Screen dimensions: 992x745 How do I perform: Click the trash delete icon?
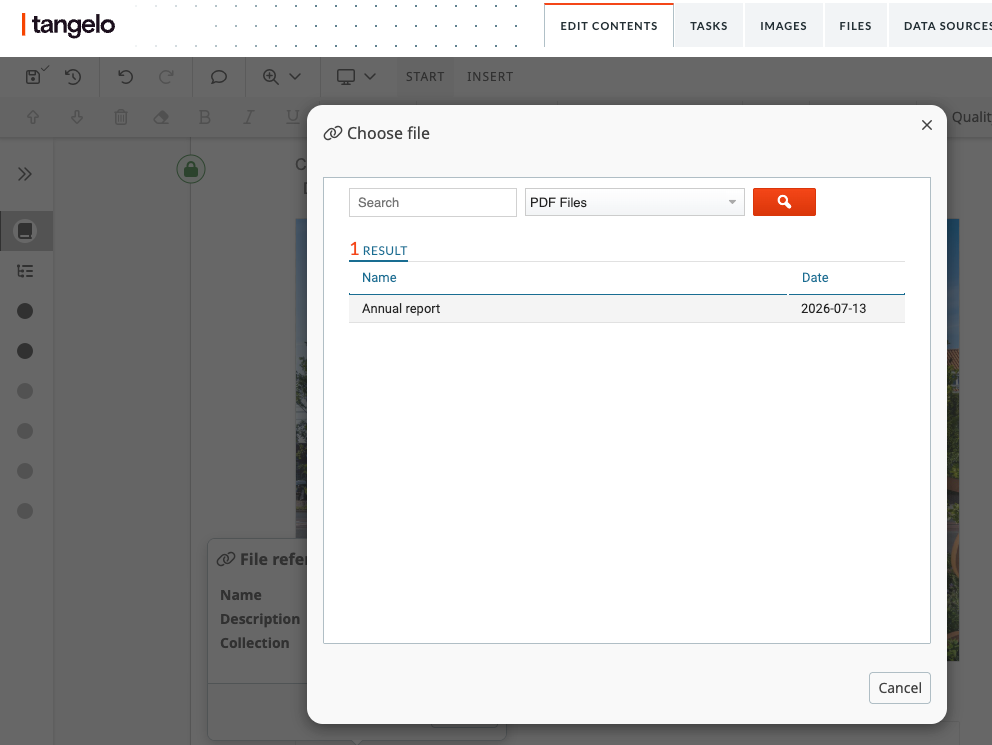(x=121, y=117)
